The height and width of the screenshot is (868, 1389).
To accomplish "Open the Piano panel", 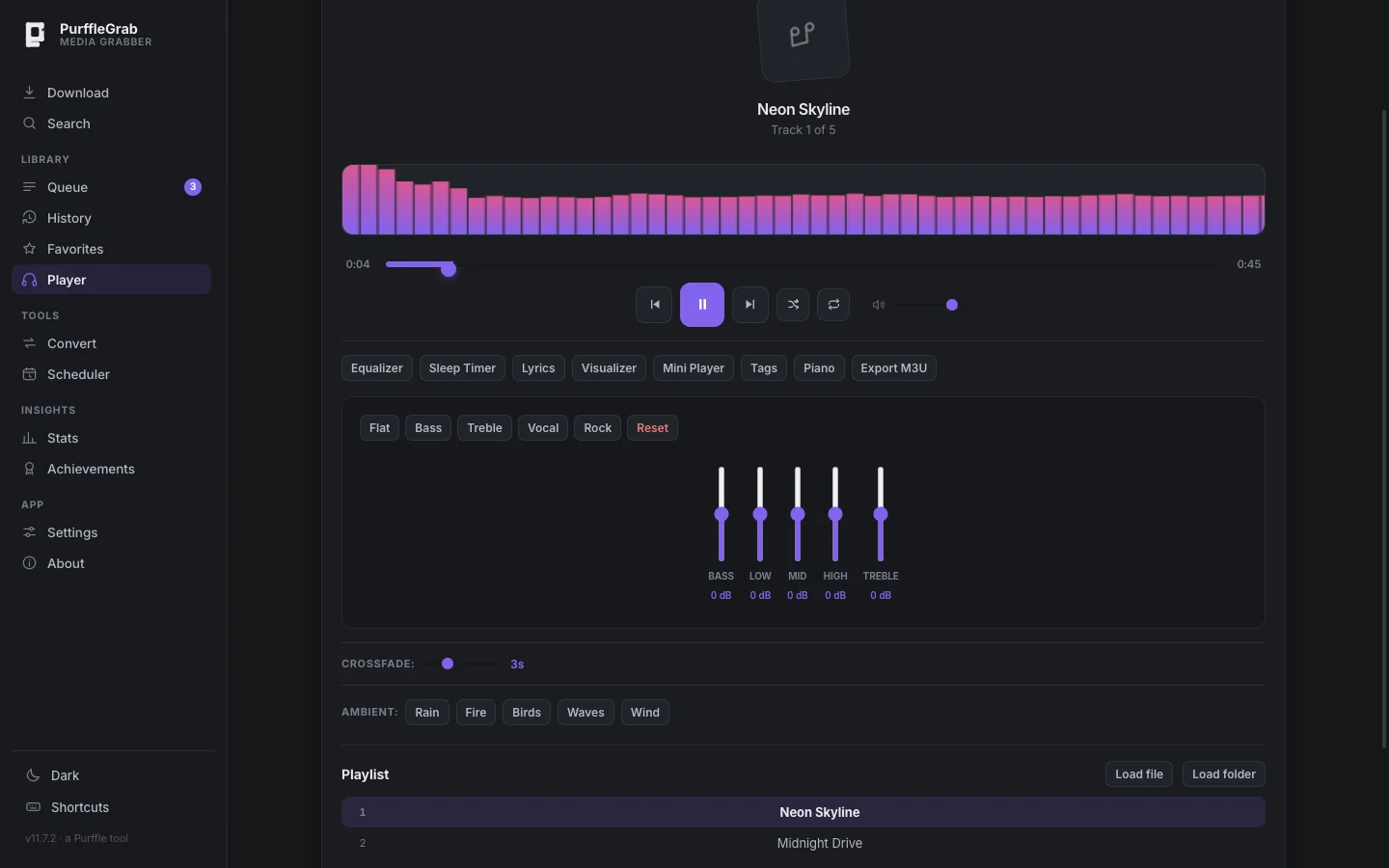I will point(819,368).
